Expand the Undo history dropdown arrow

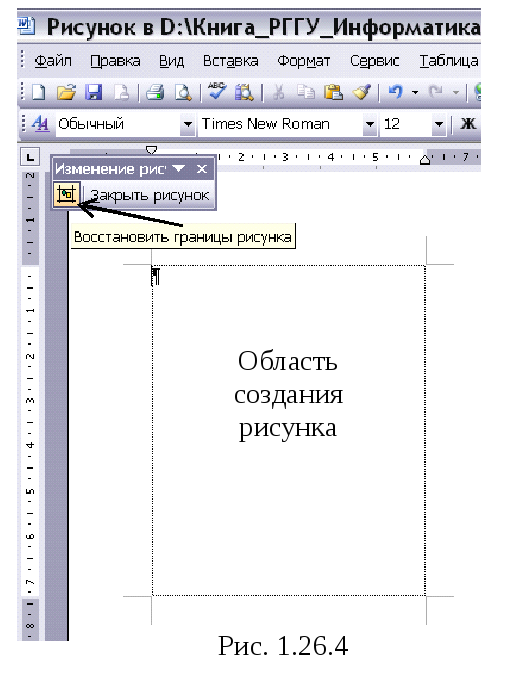tap(415, 93)
